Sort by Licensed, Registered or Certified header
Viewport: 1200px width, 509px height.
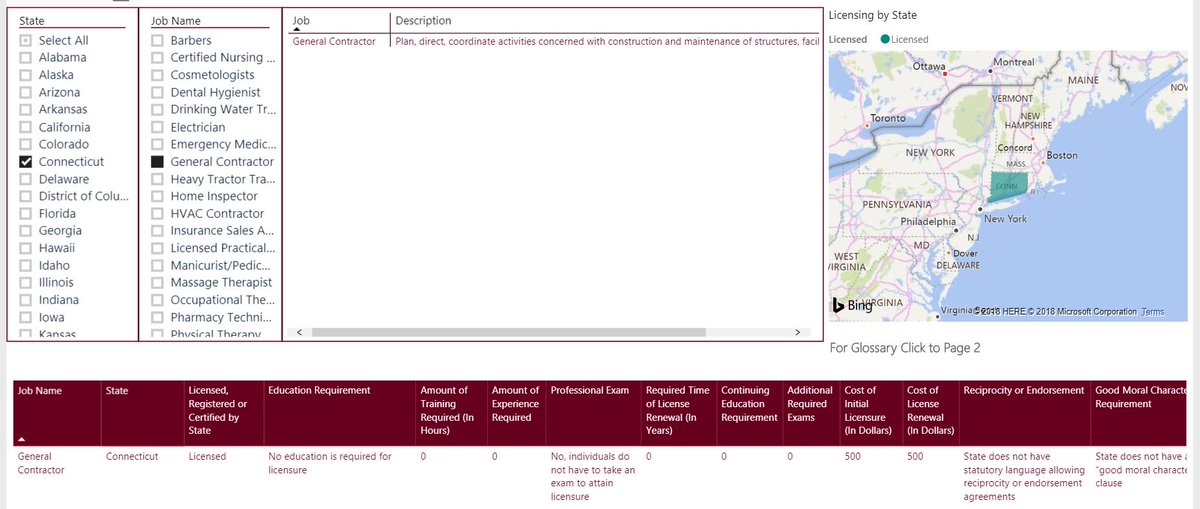223,413
